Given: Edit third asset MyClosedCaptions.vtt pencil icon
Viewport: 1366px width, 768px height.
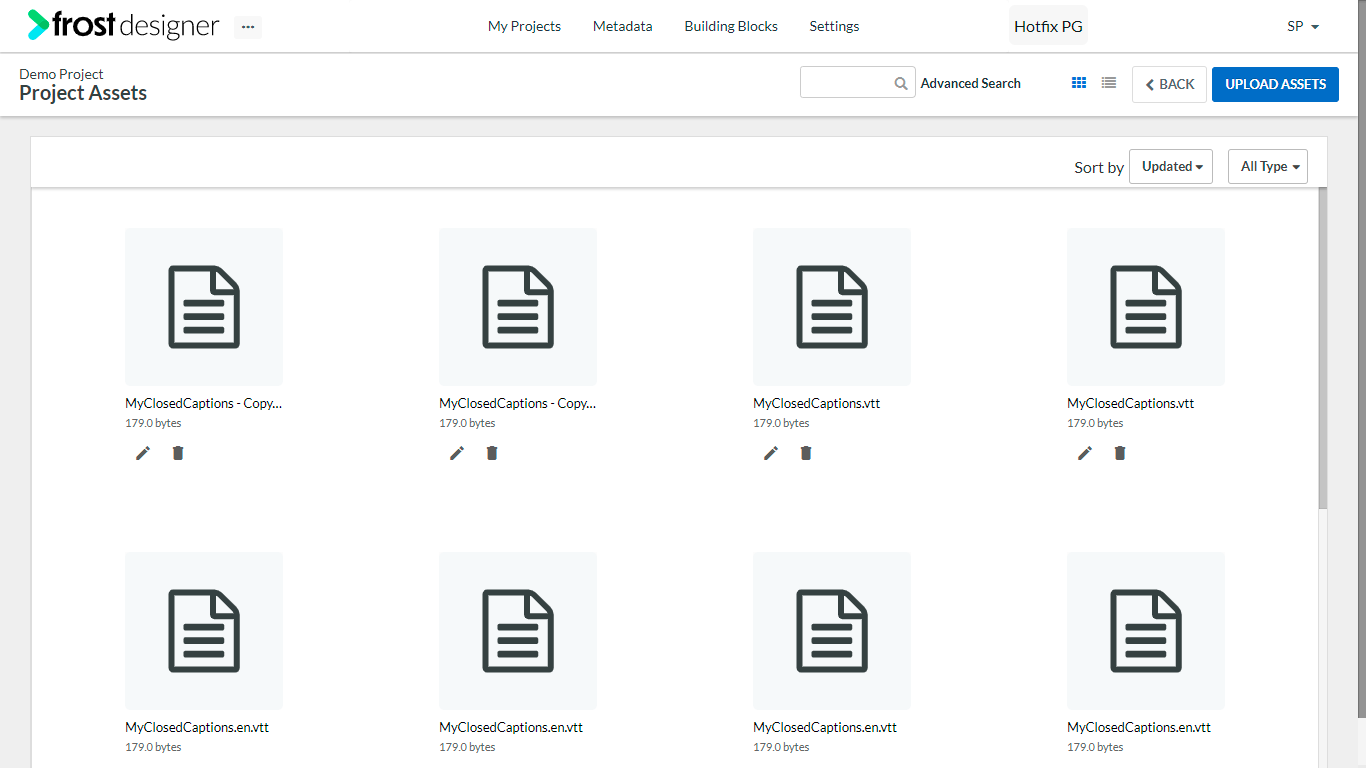Looking at the screenshot, I should (771, 453).
